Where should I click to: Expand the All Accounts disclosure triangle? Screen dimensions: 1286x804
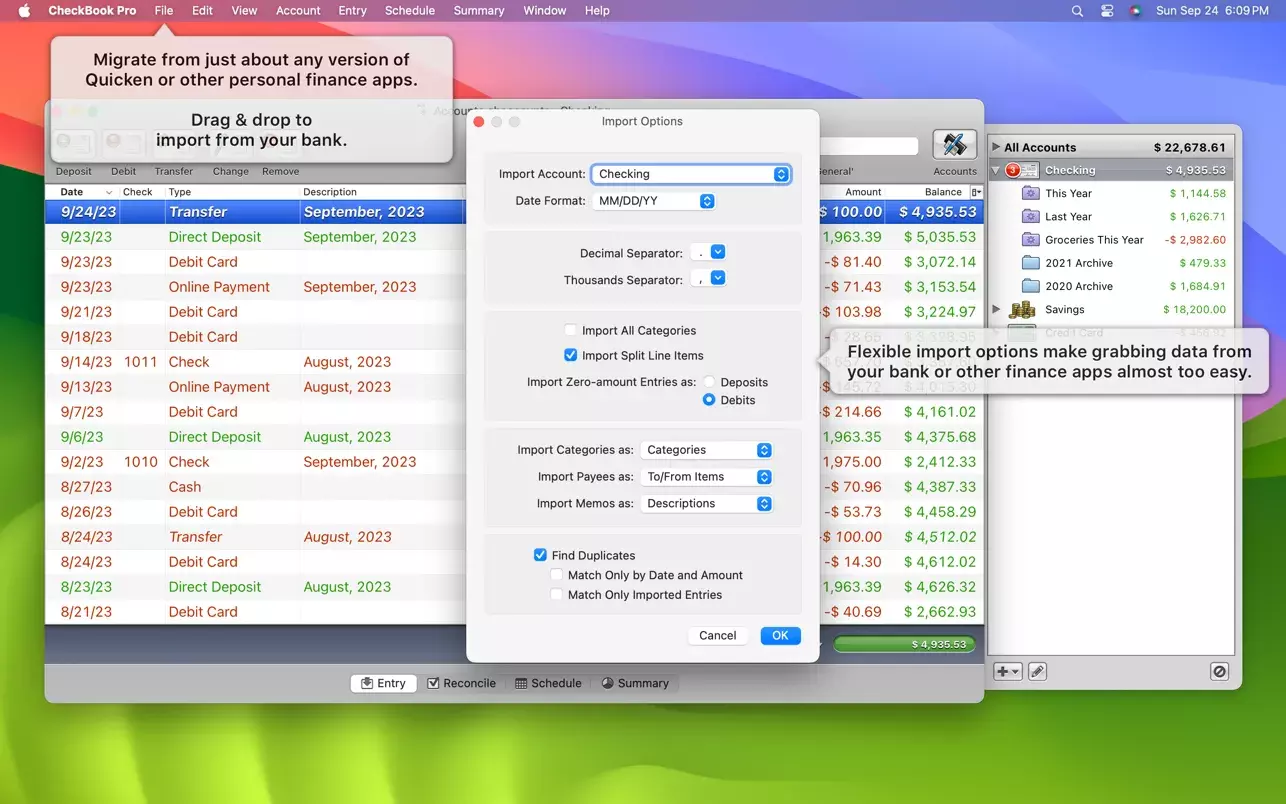996,147
